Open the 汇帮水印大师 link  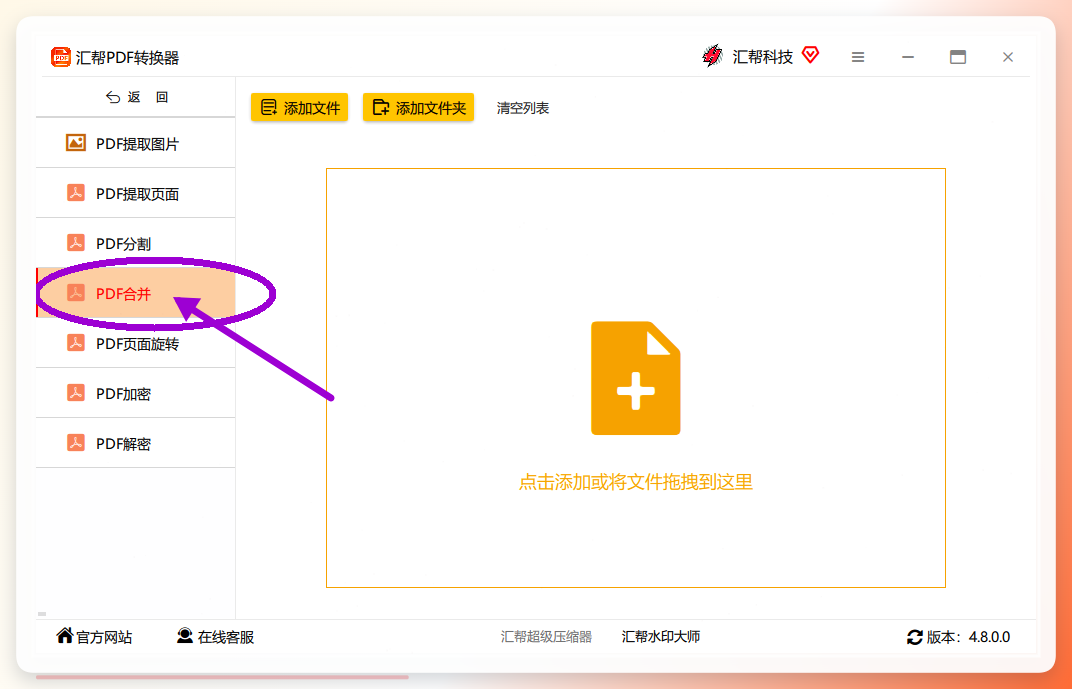coord(660,636)
